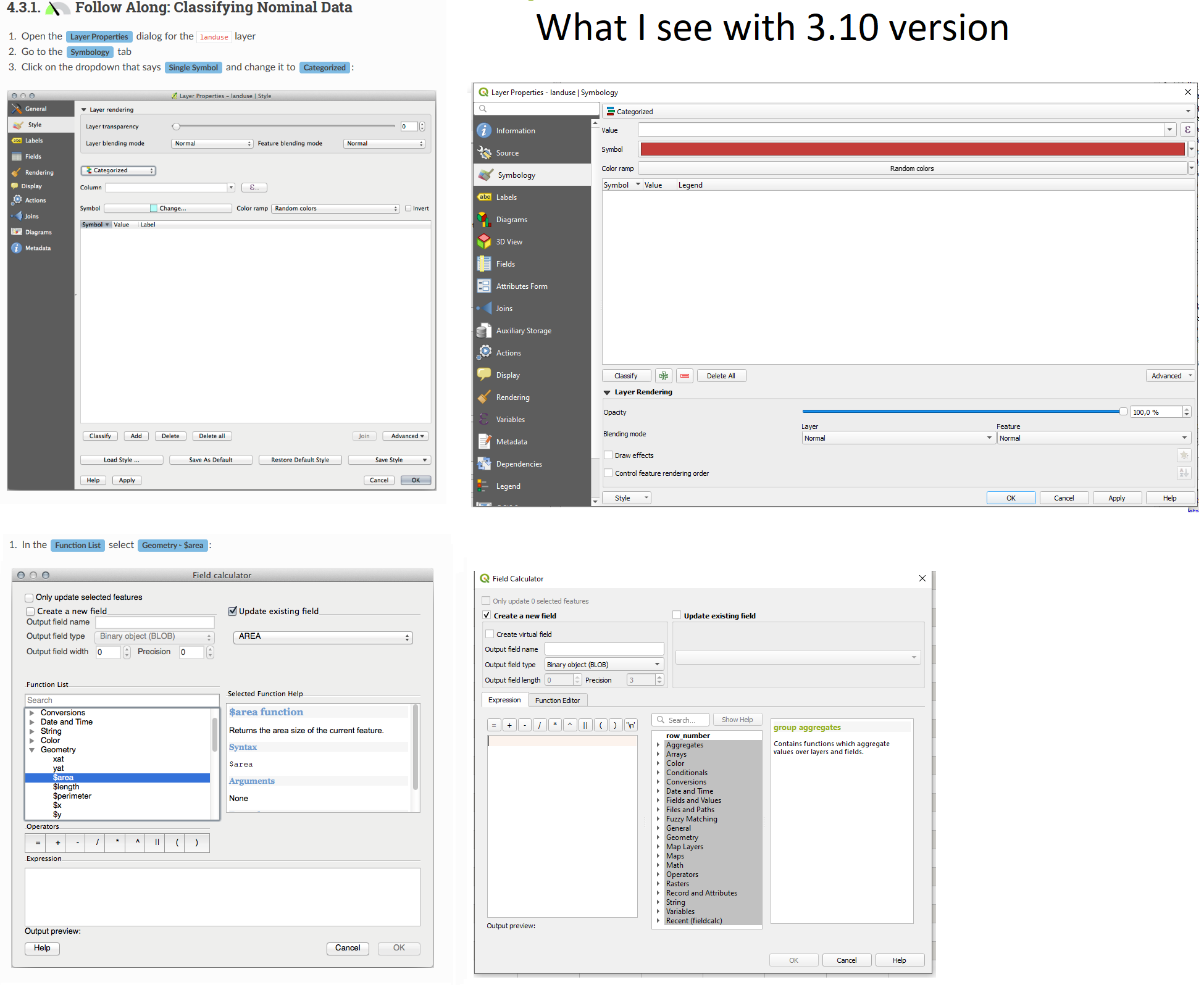
Task: Enable the Draw effects option
Action: (x=608, y=455)
